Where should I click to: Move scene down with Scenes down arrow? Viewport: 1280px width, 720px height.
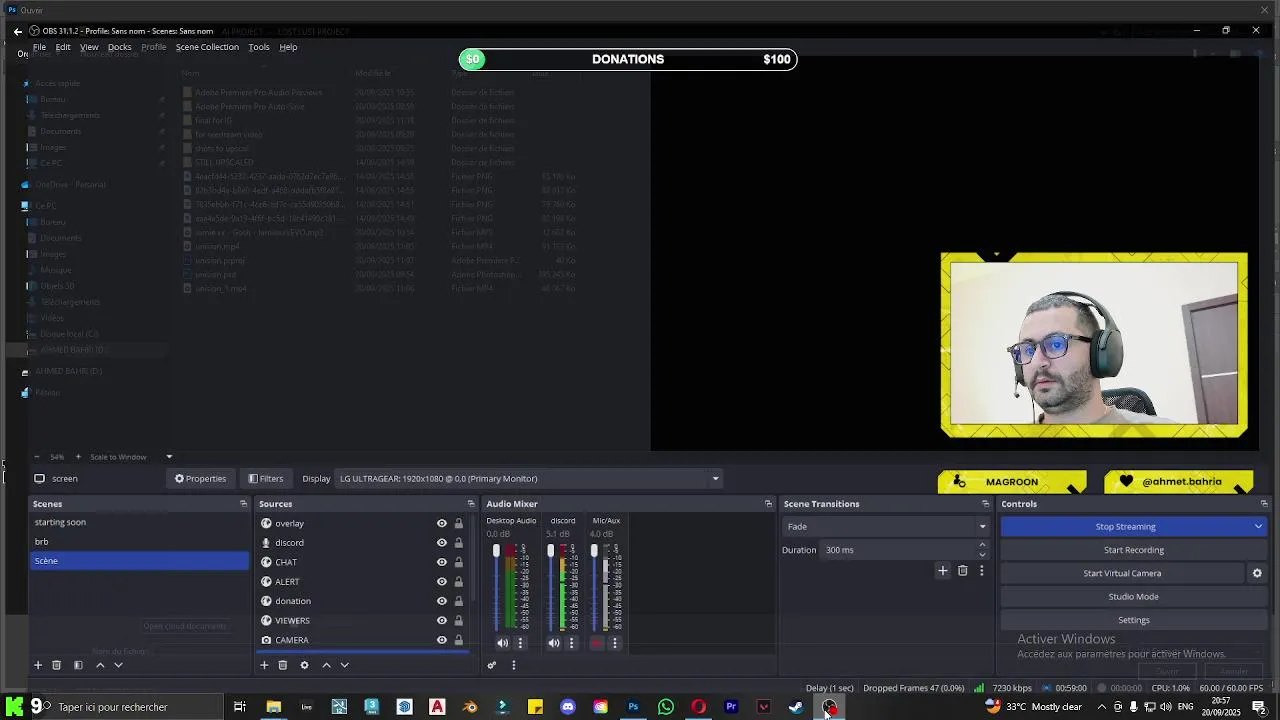pos(118,665)
